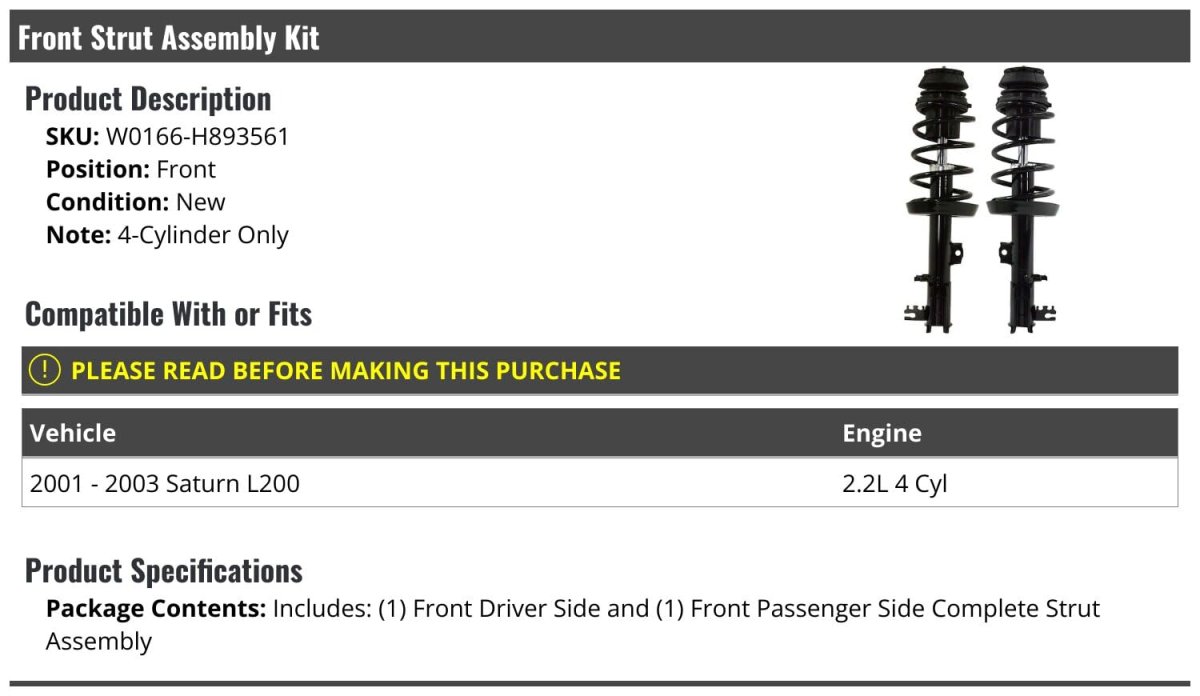Select the Compatible With or Fits heading
The image size is (1200, 696).
(168, 314)
